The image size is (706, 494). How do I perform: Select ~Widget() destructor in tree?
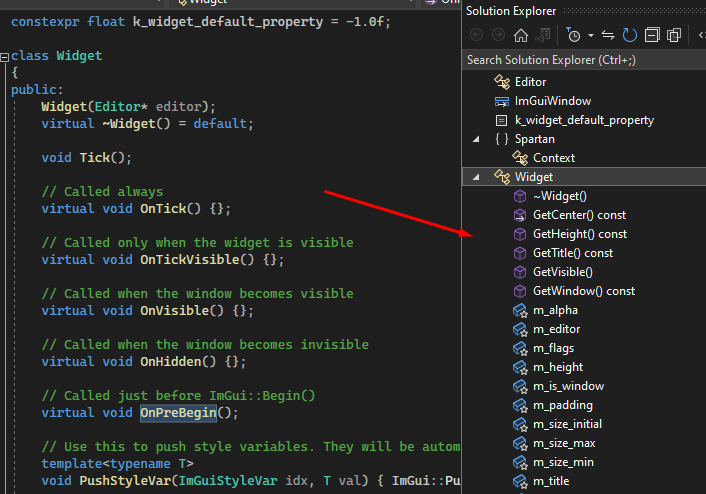[560, 196]
